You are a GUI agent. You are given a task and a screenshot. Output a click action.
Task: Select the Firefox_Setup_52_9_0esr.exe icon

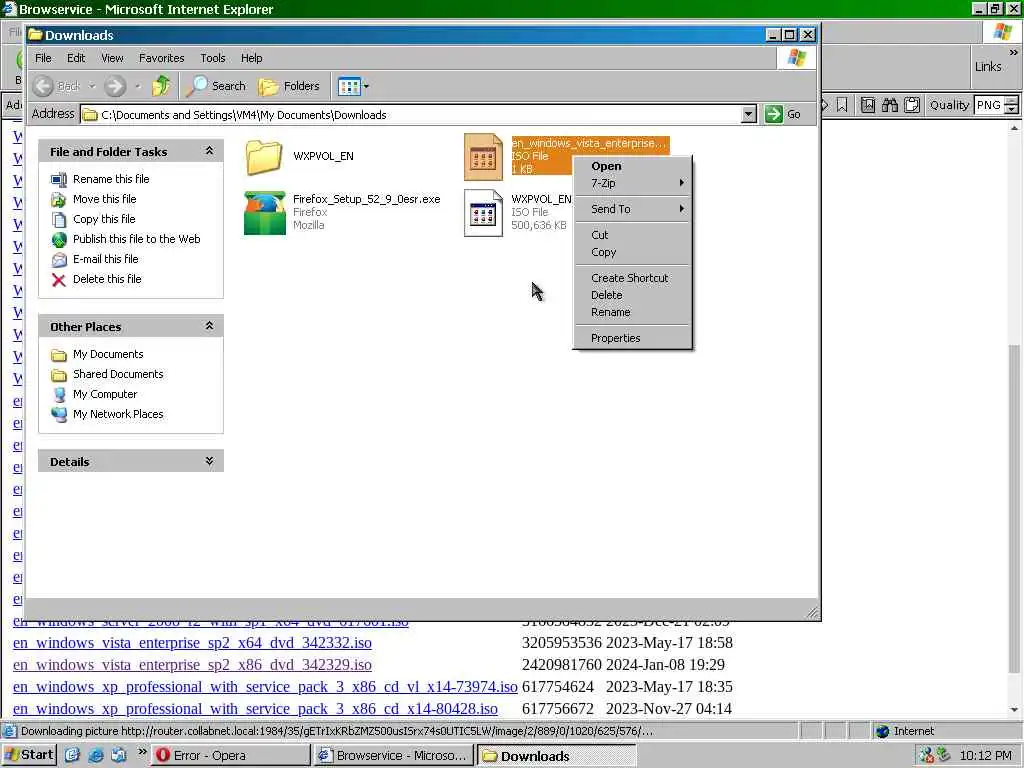tap(264, 212)
